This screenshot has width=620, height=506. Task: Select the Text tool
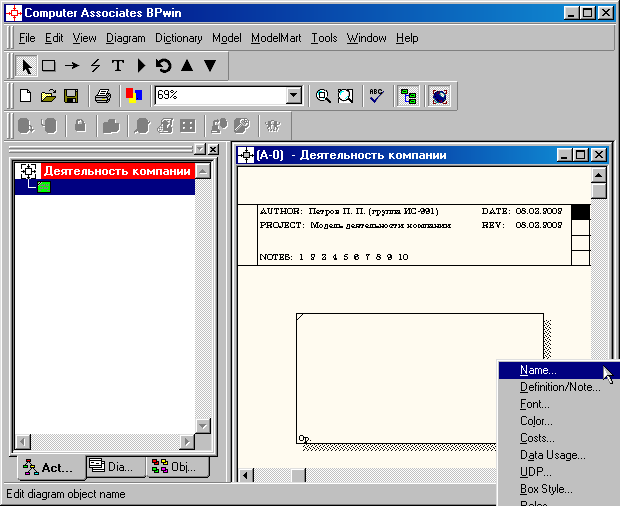[x=118, y=66]
